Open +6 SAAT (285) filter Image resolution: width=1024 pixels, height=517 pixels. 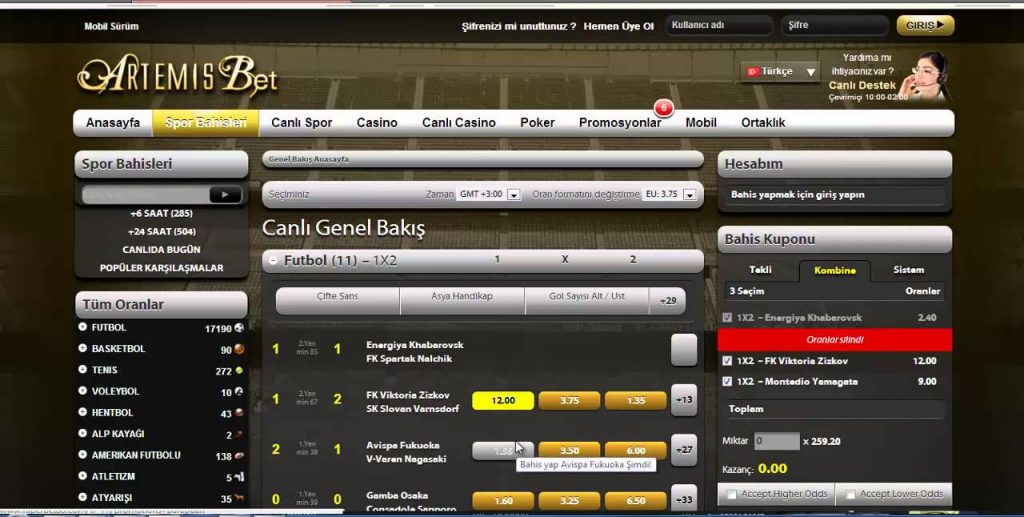pos(161,213)
